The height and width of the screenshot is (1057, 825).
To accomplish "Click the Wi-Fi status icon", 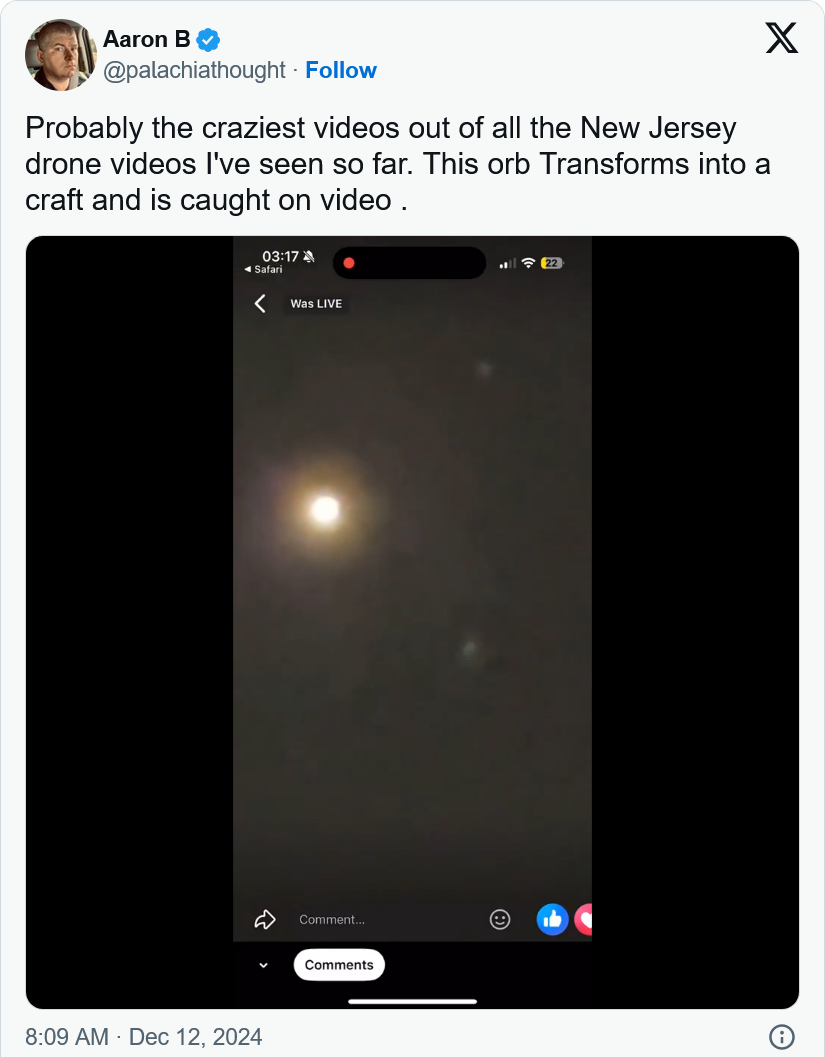I will click(527, 263).
